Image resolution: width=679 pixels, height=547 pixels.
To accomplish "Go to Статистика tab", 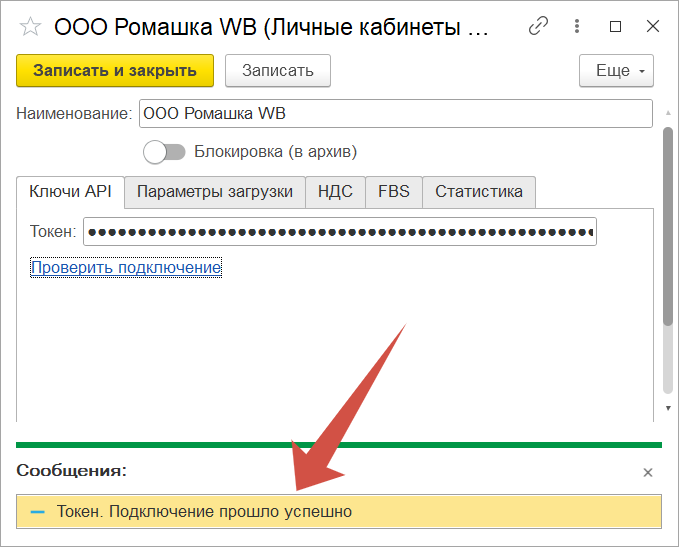I will tap(479, 192).
